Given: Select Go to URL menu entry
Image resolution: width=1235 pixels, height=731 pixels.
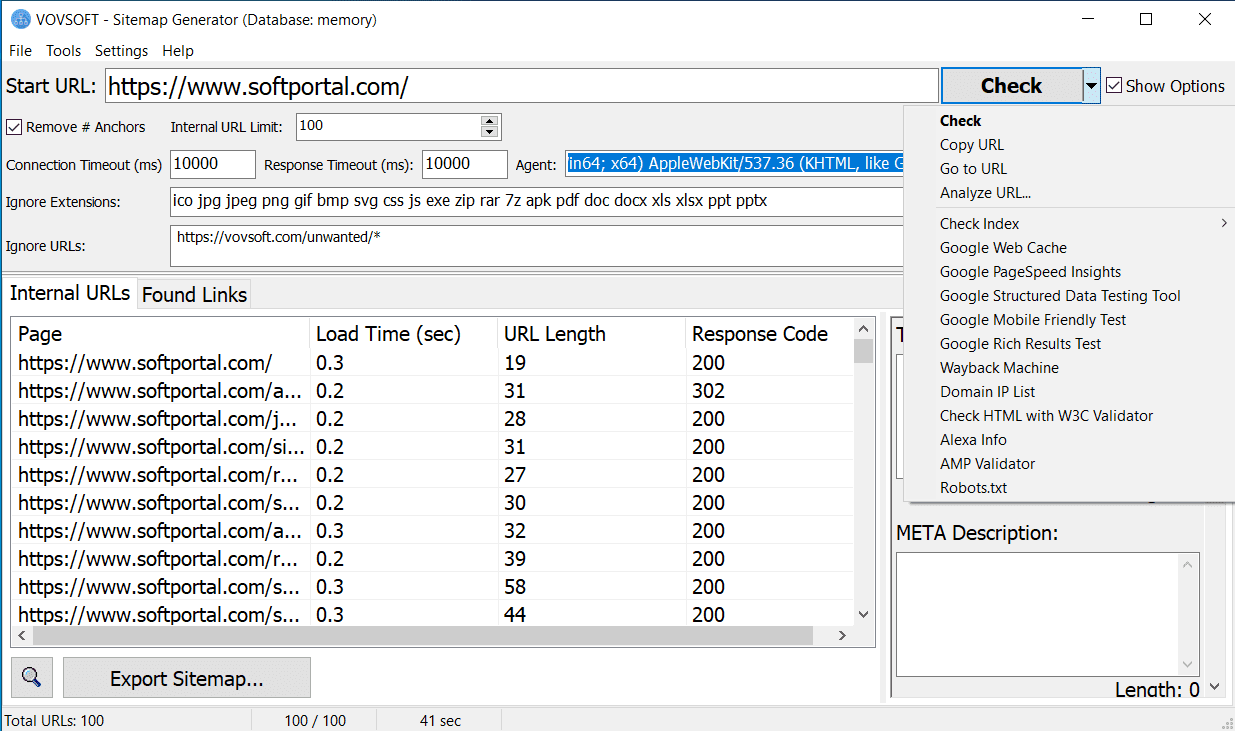Looking at the screenshot, I should pyautogui.click(x=973, y=169).
